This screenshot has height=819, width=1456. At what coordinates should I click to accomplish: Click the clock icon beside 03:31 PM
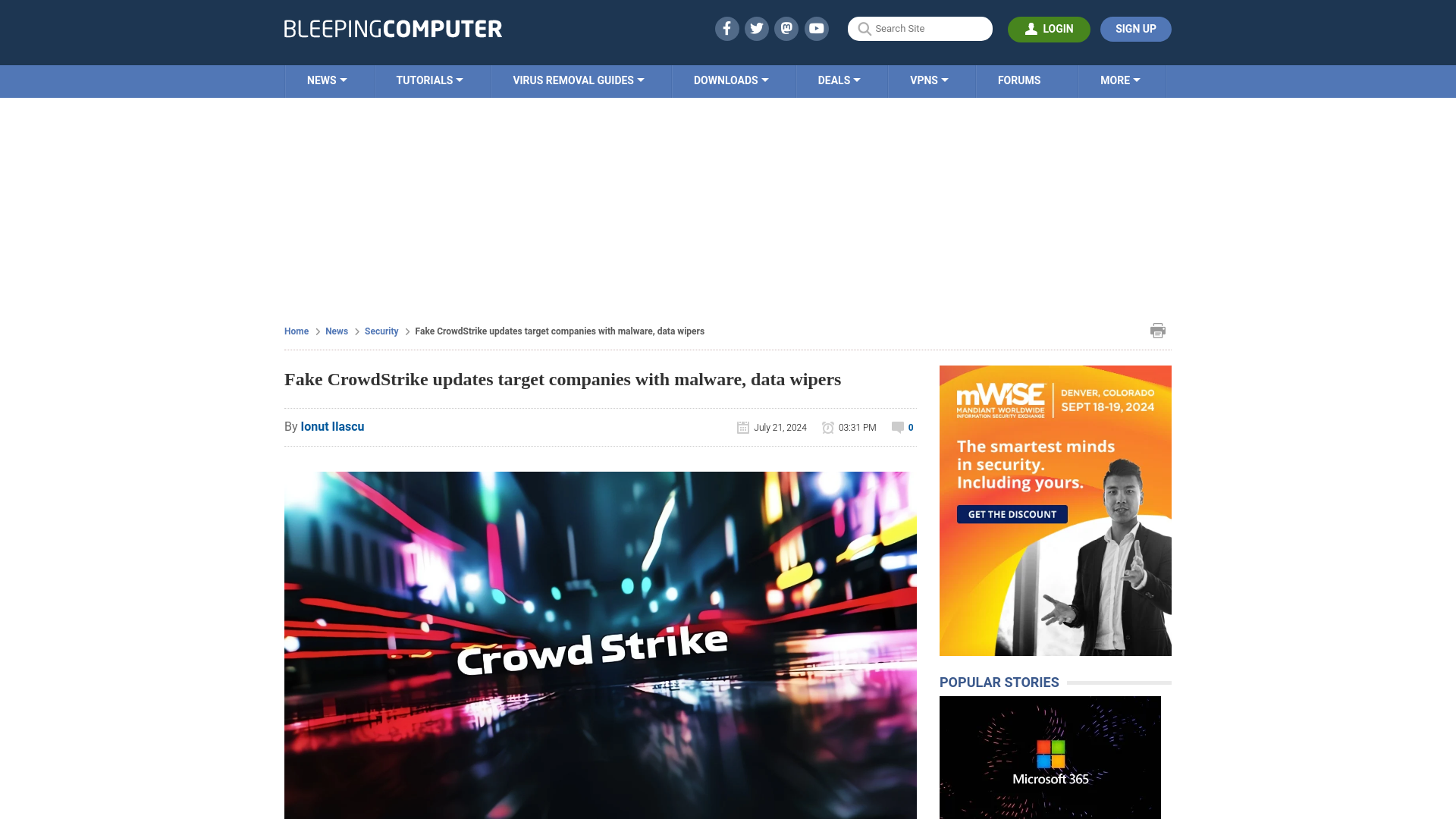pos(828,428)
